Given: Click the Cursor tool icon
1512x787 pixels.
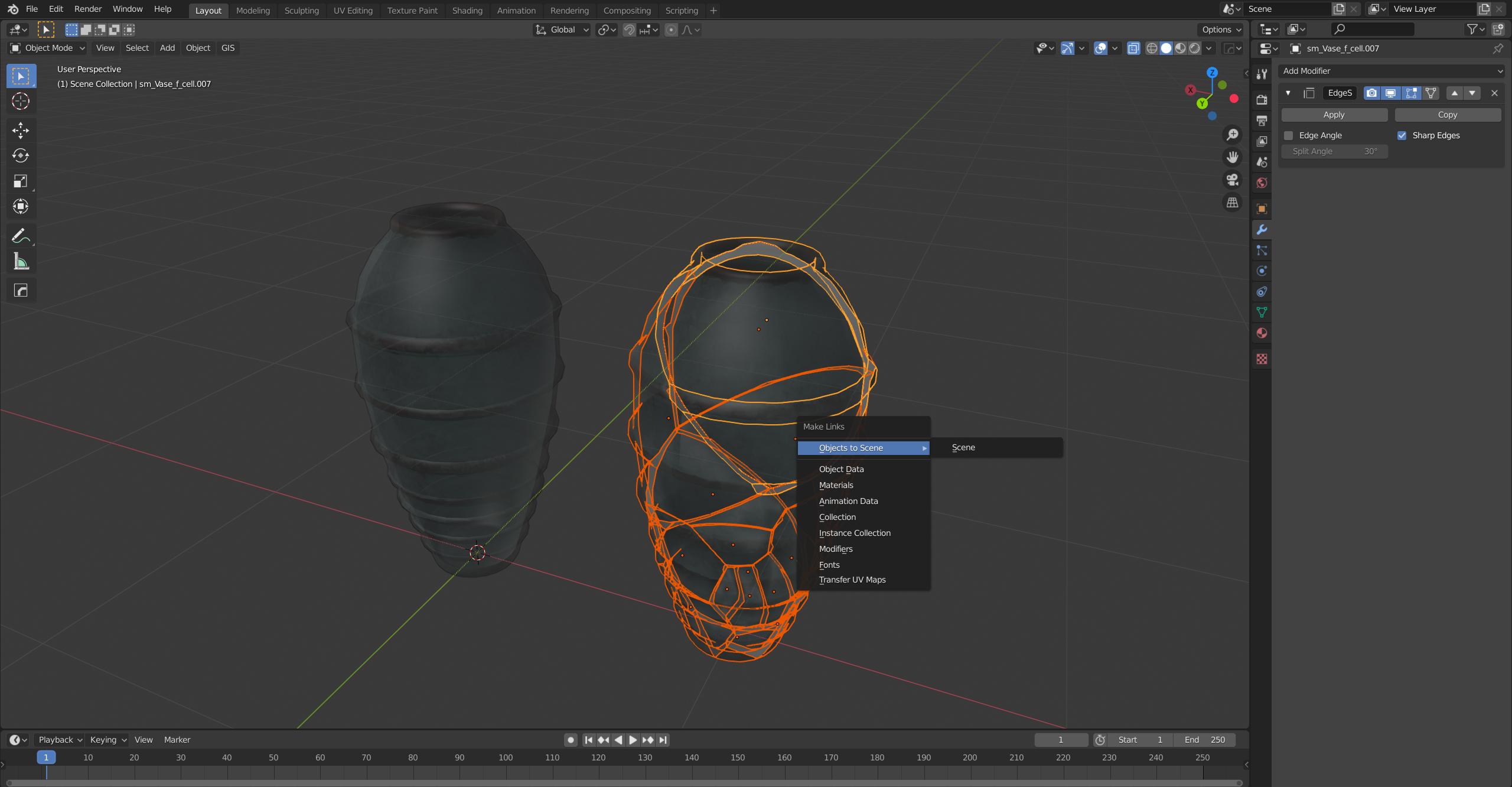Looking at the screenshot, I should click(x=21, y=102).
